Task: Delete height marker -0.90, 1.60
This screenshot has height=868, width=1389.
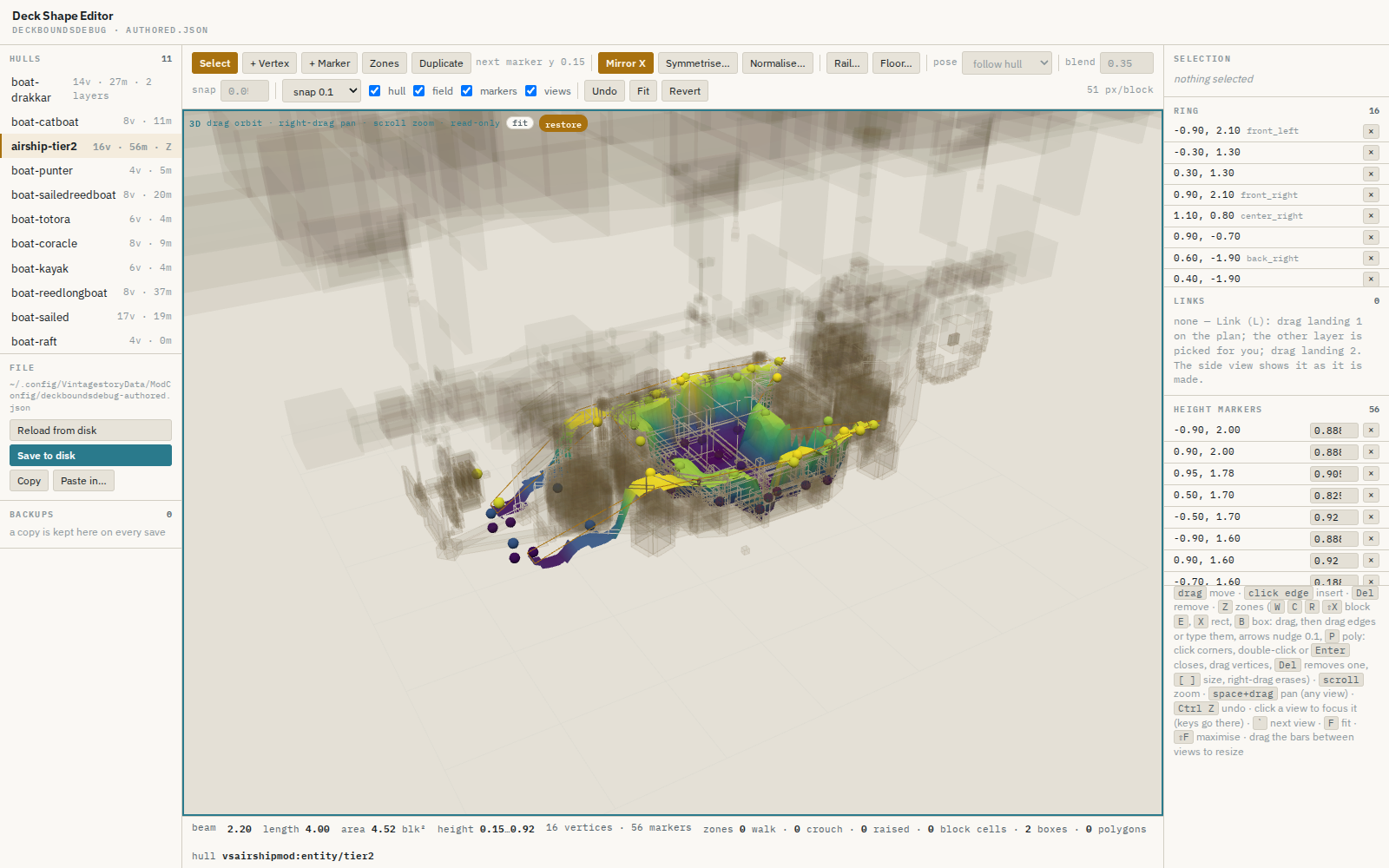Action: click(1371, 539)
